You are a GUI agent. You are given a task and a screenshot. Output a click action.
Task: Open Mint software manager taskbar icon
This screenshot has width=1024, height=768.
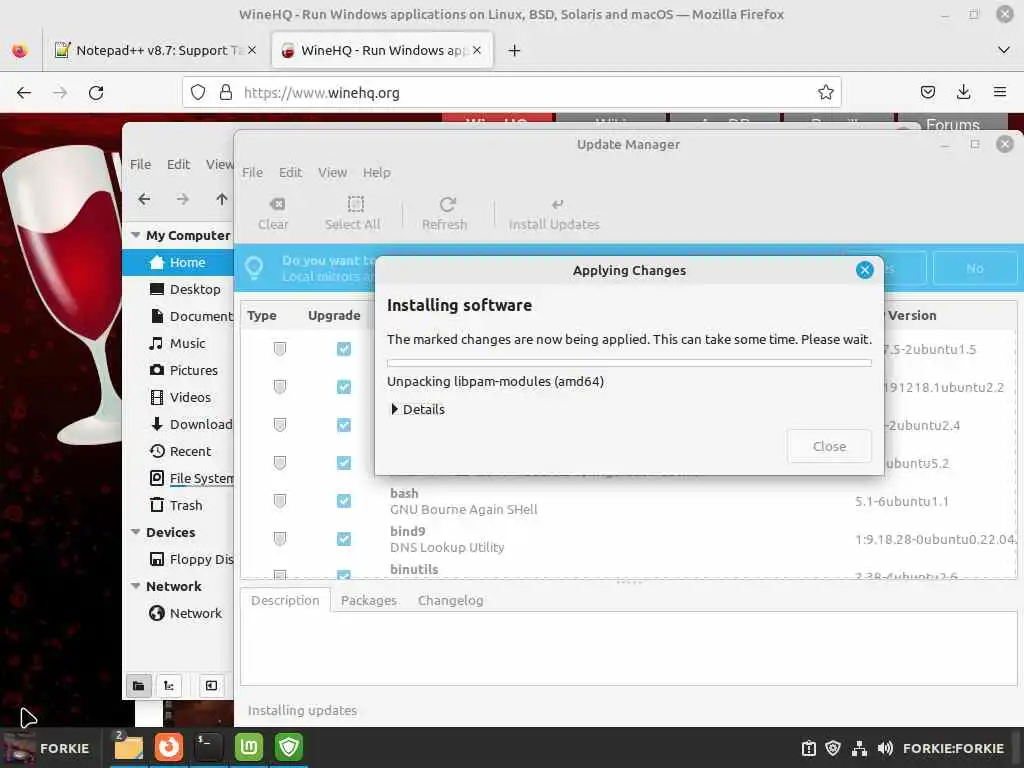(249, 747)
